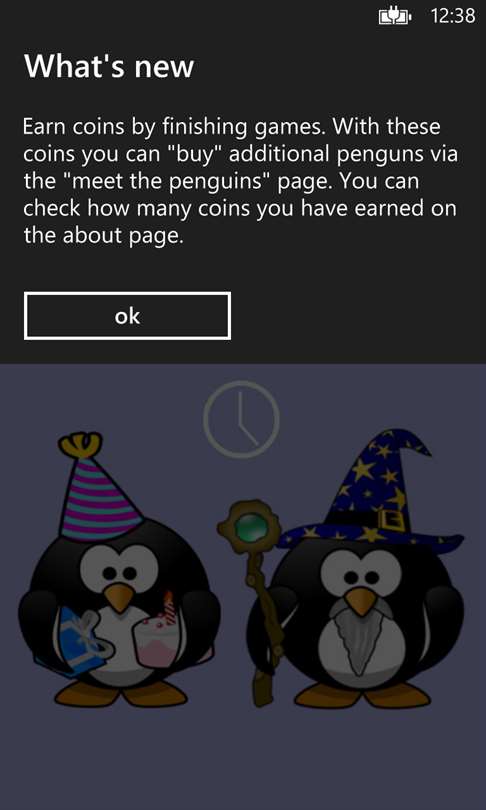
Task: Select the clock timer icon above penguins
Action: (x=241, y=419)
